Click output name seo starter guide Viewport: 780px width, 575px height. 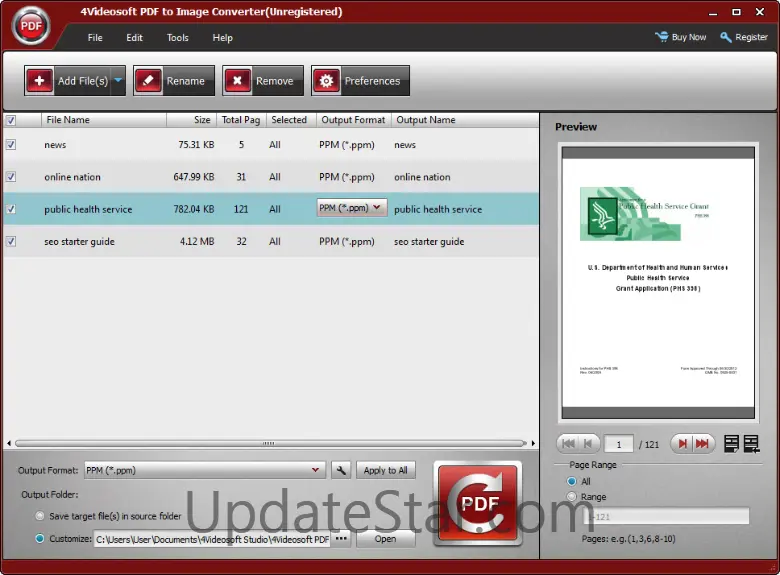[x=429, y=241]
